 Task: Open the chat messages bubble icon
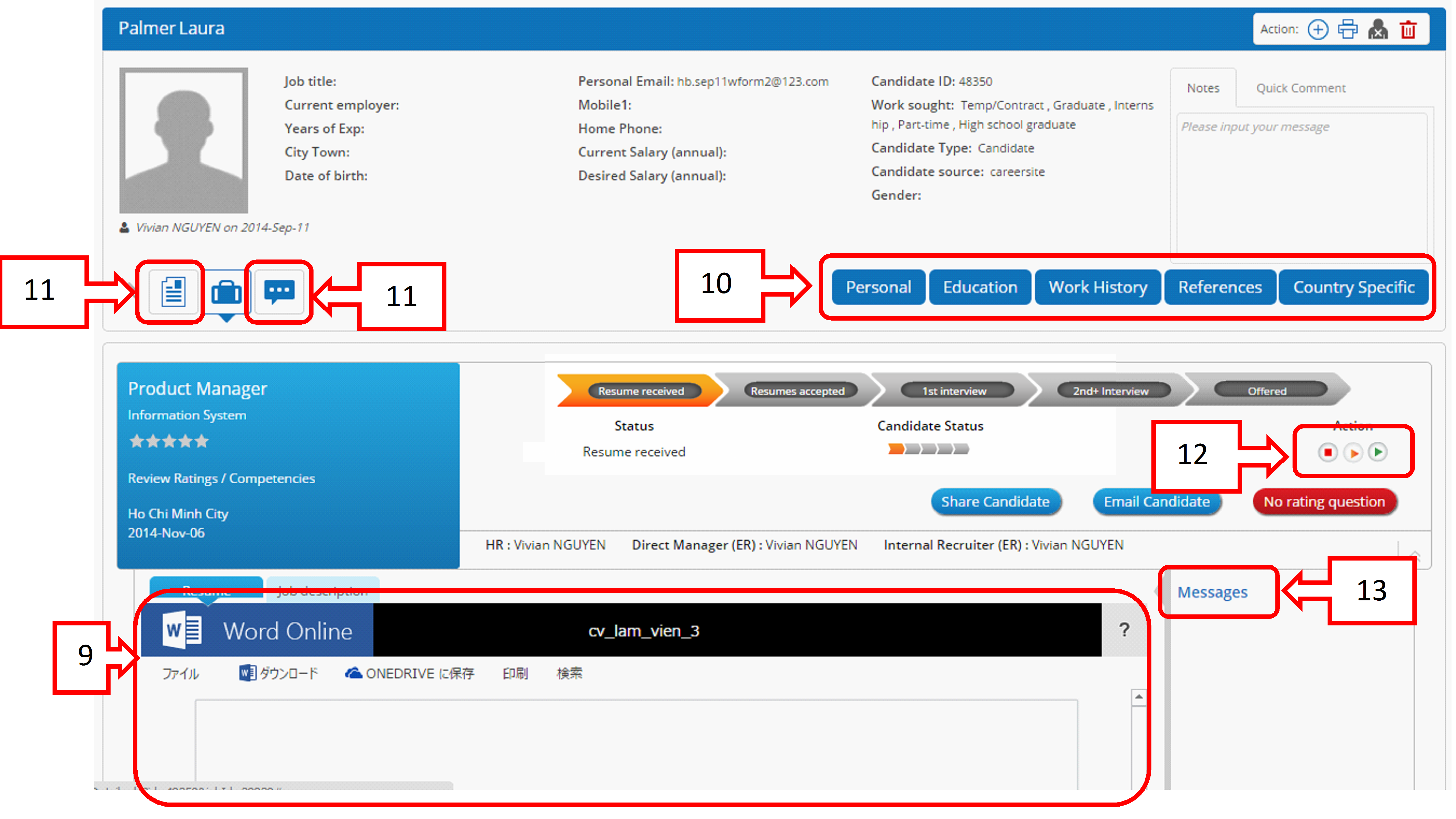point(279,292)
